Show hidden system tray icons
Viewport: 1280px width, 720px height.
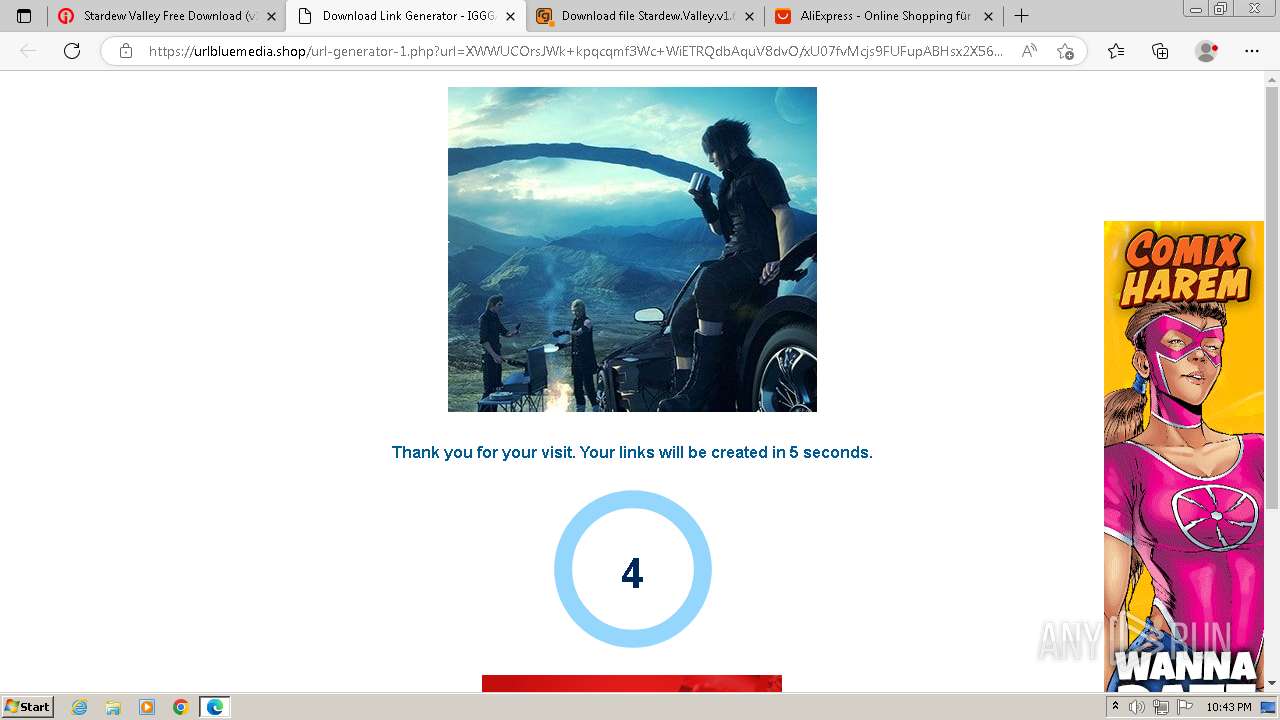[1116, 707]
